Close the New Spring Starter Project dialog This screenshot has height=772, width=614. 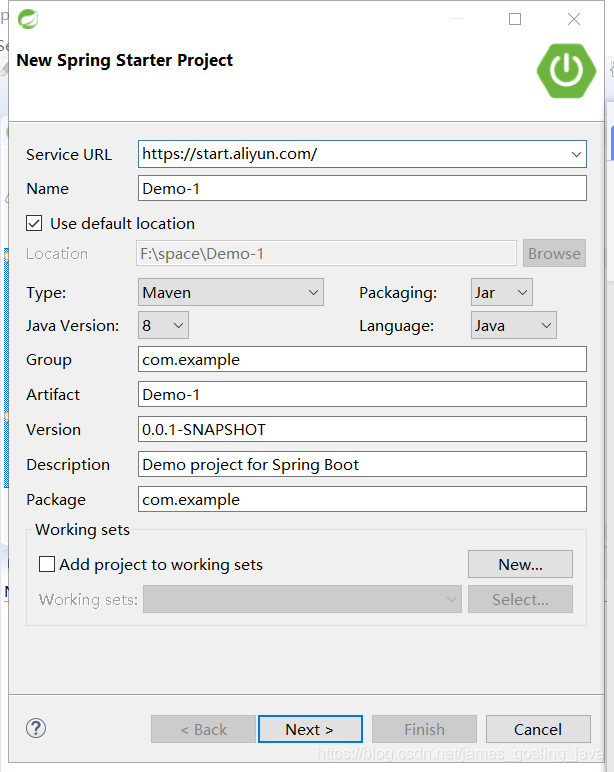(x=574, y=19)
